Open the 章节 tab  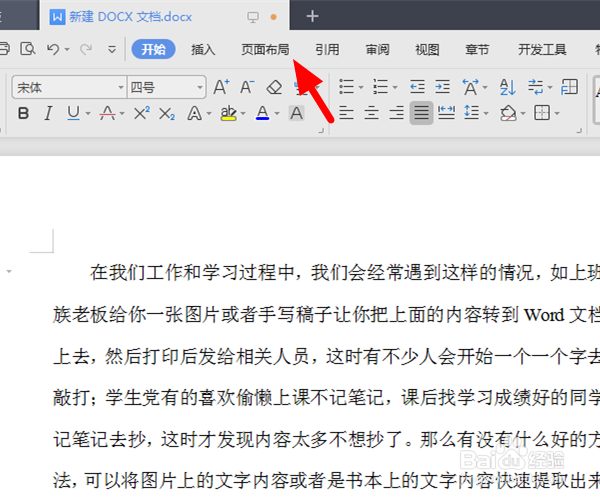click(x=477, y=49)
